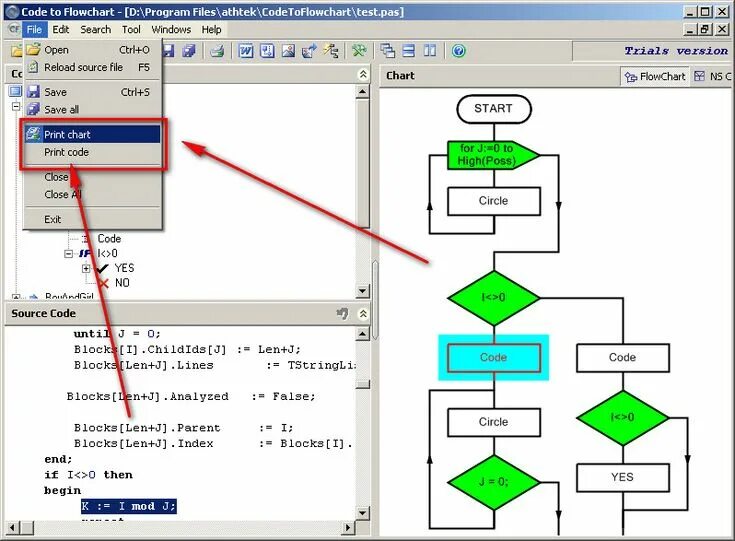
Task: Switch to the NS chart tab
Action: click(x=712, y=76)
